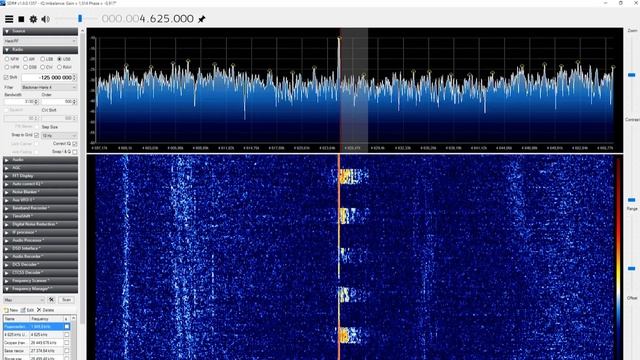Expand the CTCSS Decoder panel
Viewport: 640px width, 360px height.
40,273
